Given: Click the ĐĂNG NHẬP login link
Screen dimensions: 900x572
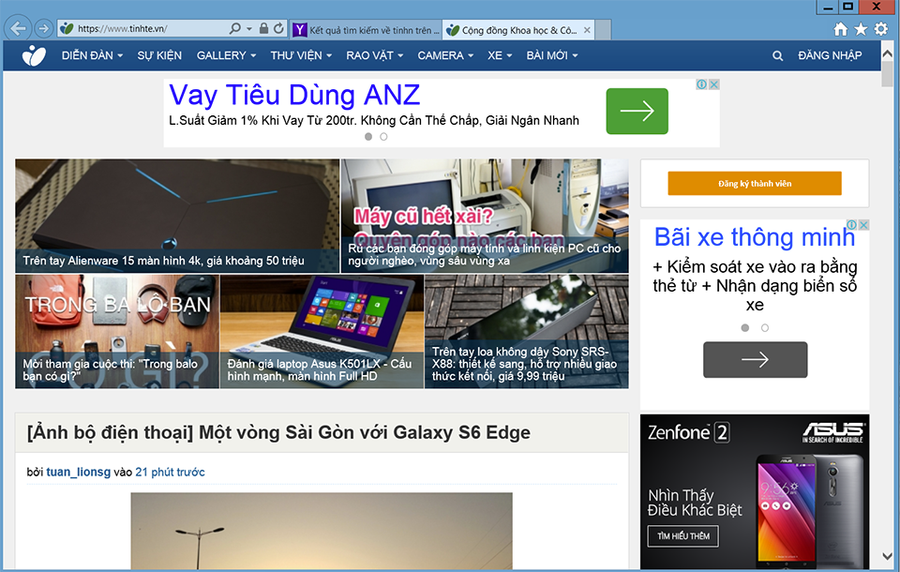Looking at the screenshot, I should [x=830, y=56].
